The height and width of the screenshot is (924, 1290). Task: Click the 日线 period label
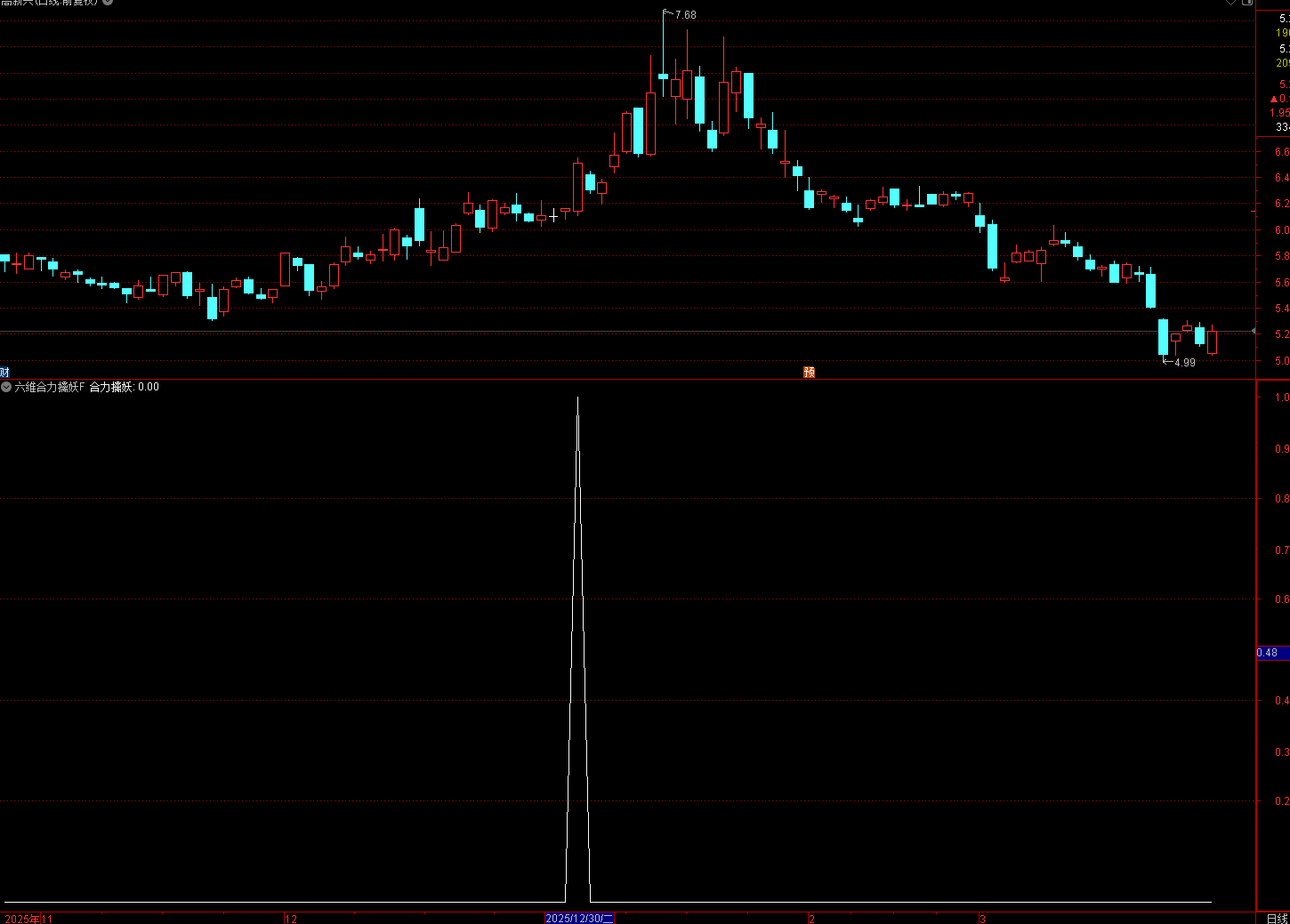pyautogui.click(x=1277, y=918)
